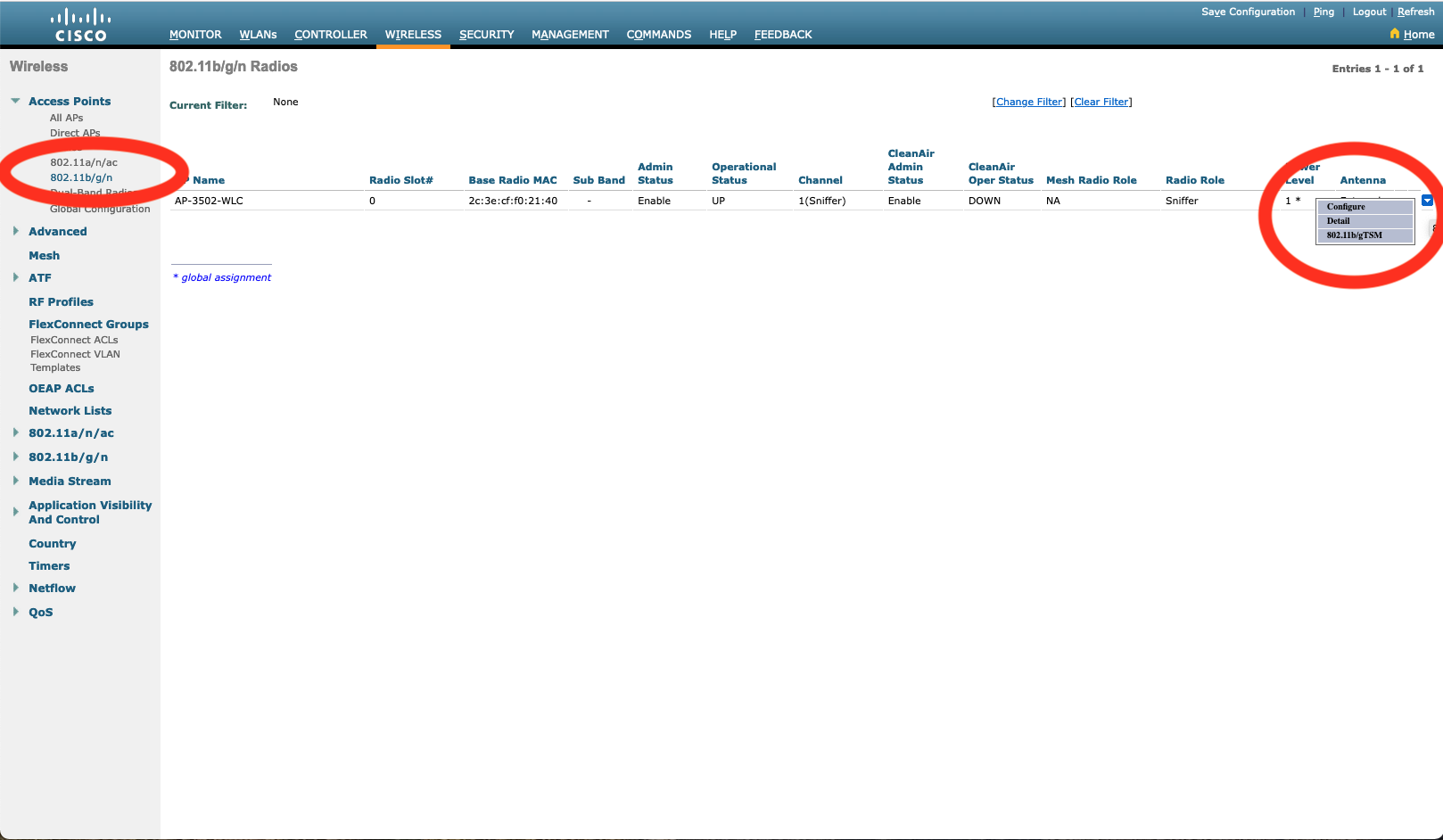Screen dimensions: 1443x840
Task: Open the WLANs menu
Action: [258, 34]
